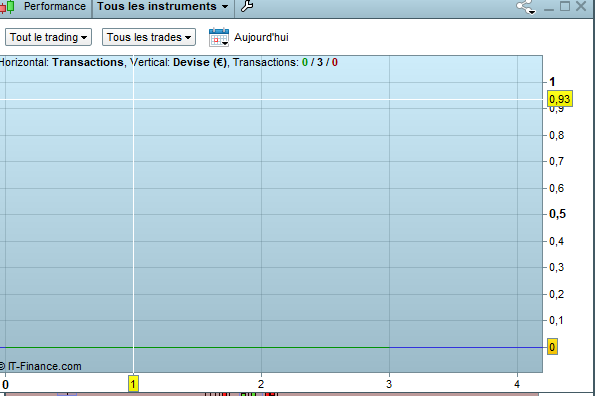Expand the 'Tout le trading' dropdown
The width and height of the screenshot is (595, 396).
click(x=49, y=37)
